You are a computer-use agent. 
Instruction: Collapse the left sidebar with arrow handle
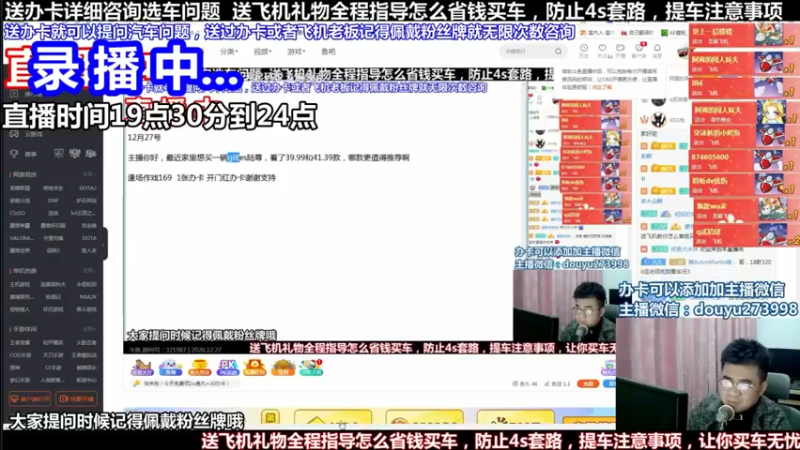tap(104, 244)
